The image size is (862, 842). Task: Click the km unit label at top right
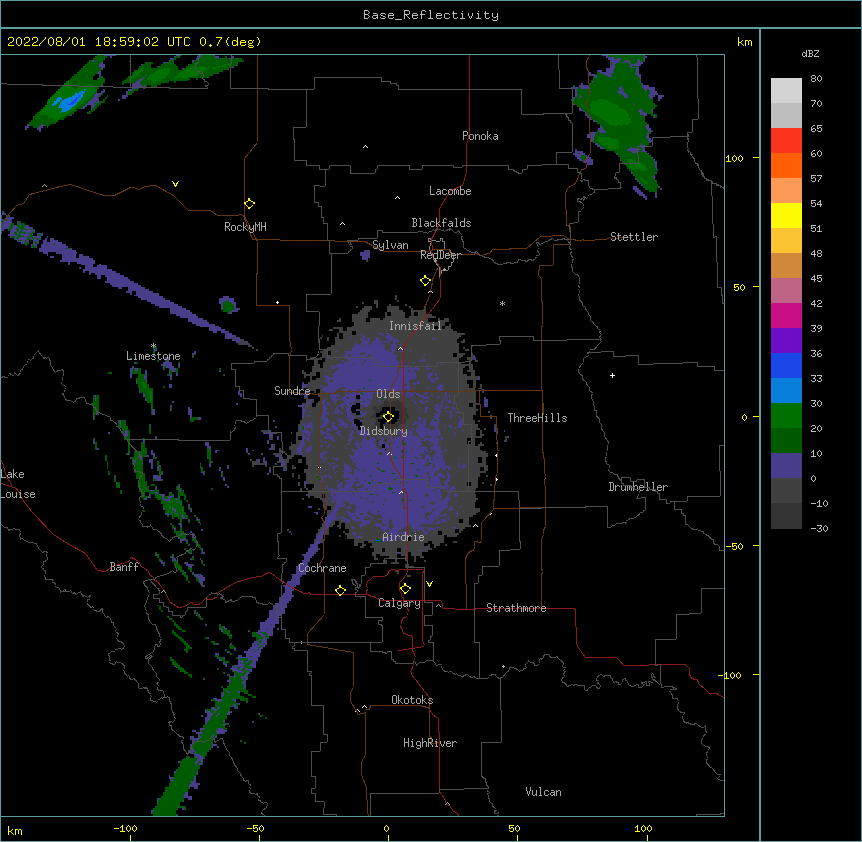744,42
